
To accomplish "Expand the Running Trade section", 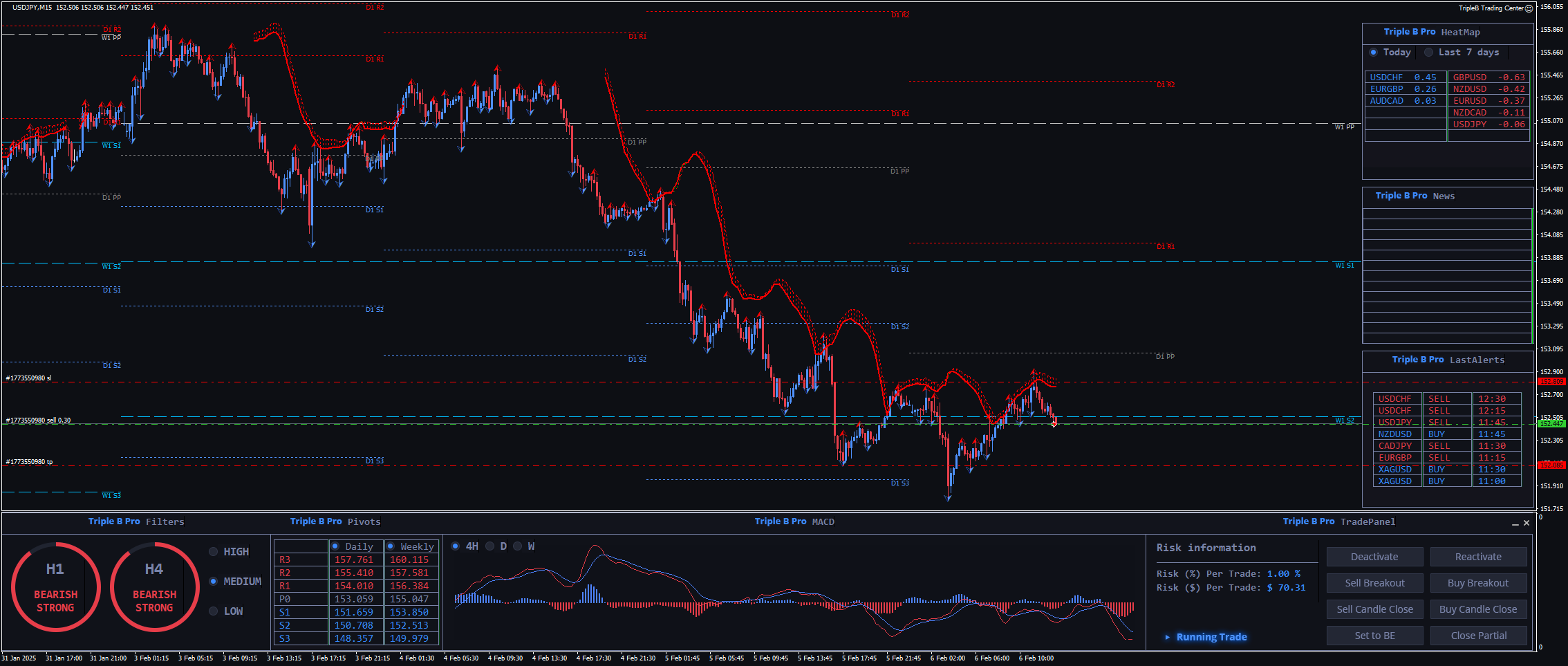I will (1168, 637).
